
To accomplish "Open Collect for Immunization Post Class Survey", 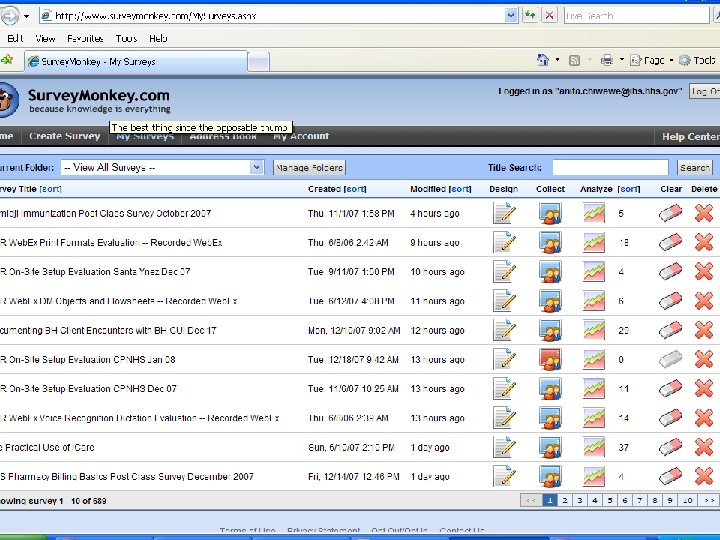I will (x=550, y=214).
